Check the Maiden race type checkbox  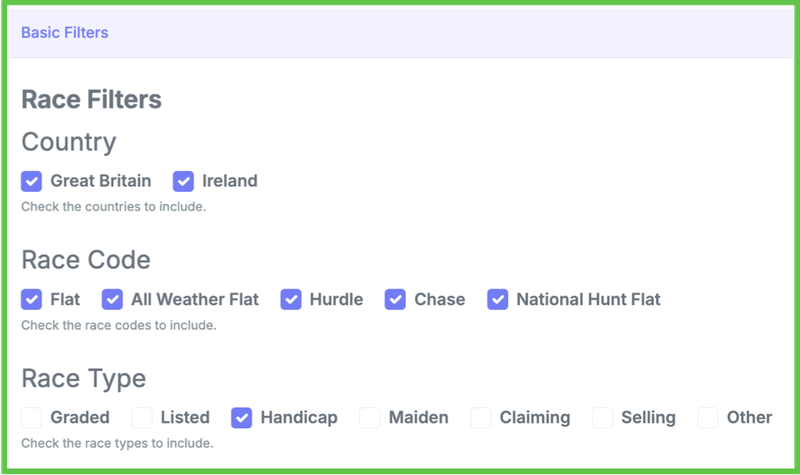369,418
